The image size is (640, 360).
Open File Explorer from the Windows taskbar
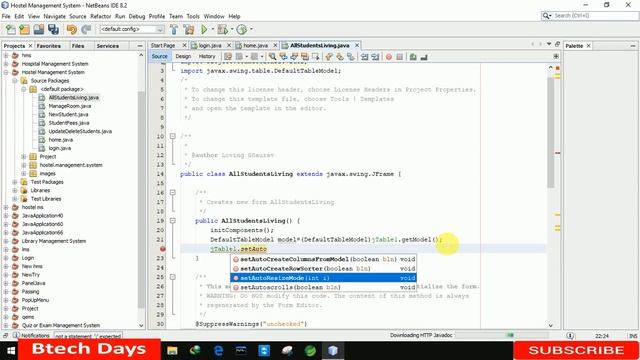point(172,350)
